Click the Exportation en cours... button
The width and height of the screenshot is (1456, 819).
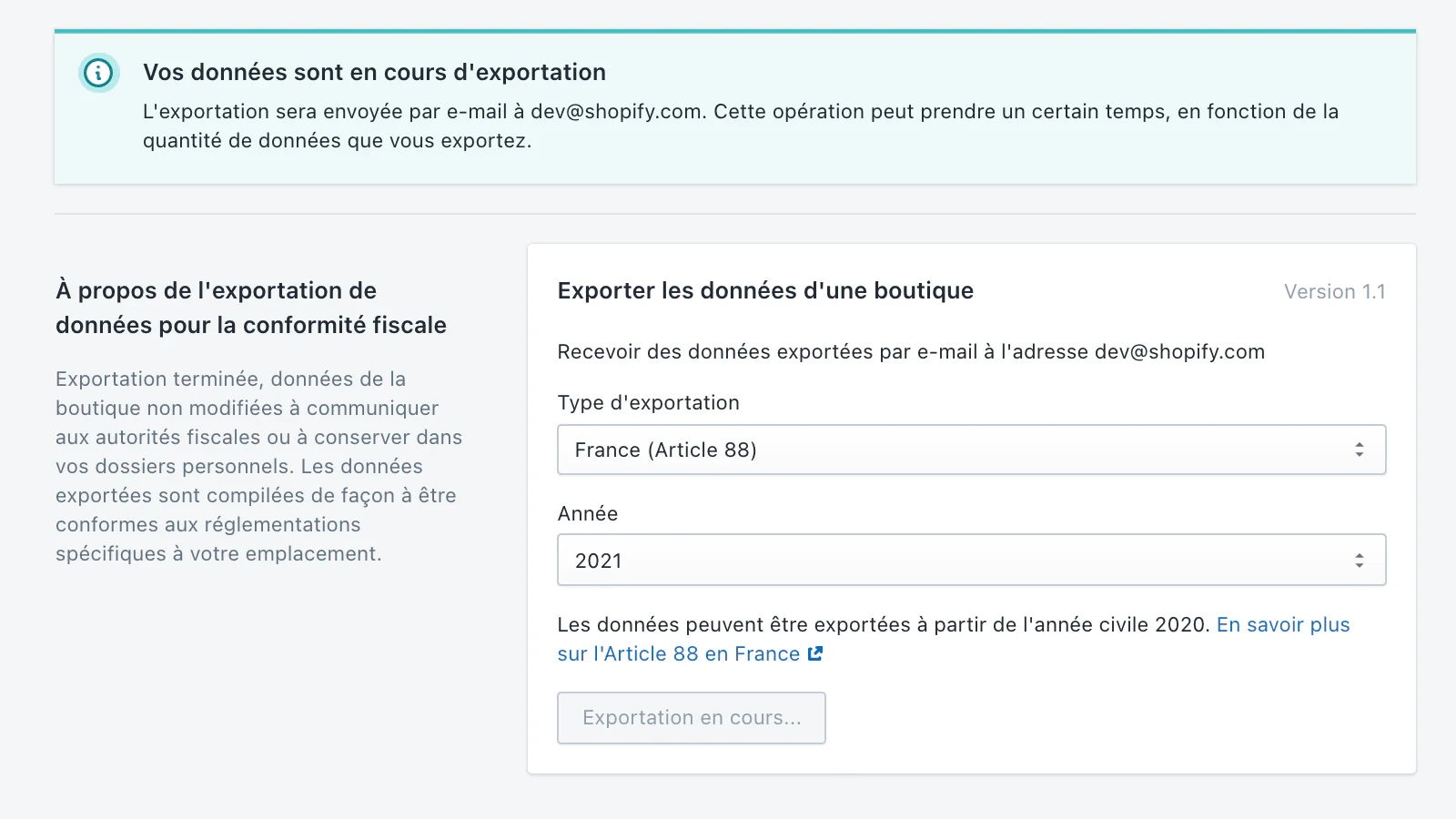point(692,718)
